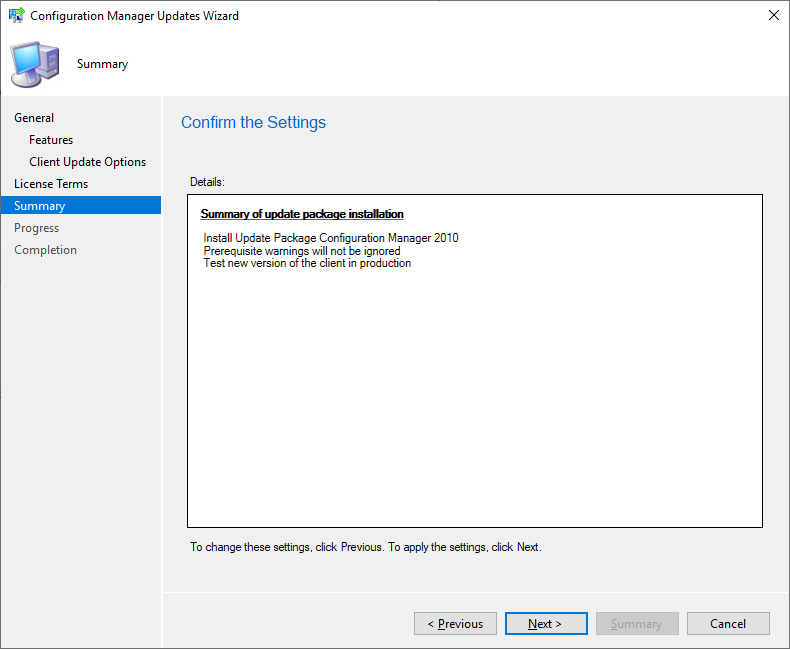Close the Updates Wizard window
Image resolution: width=790 pixels, height=649 pixels.
773,16
